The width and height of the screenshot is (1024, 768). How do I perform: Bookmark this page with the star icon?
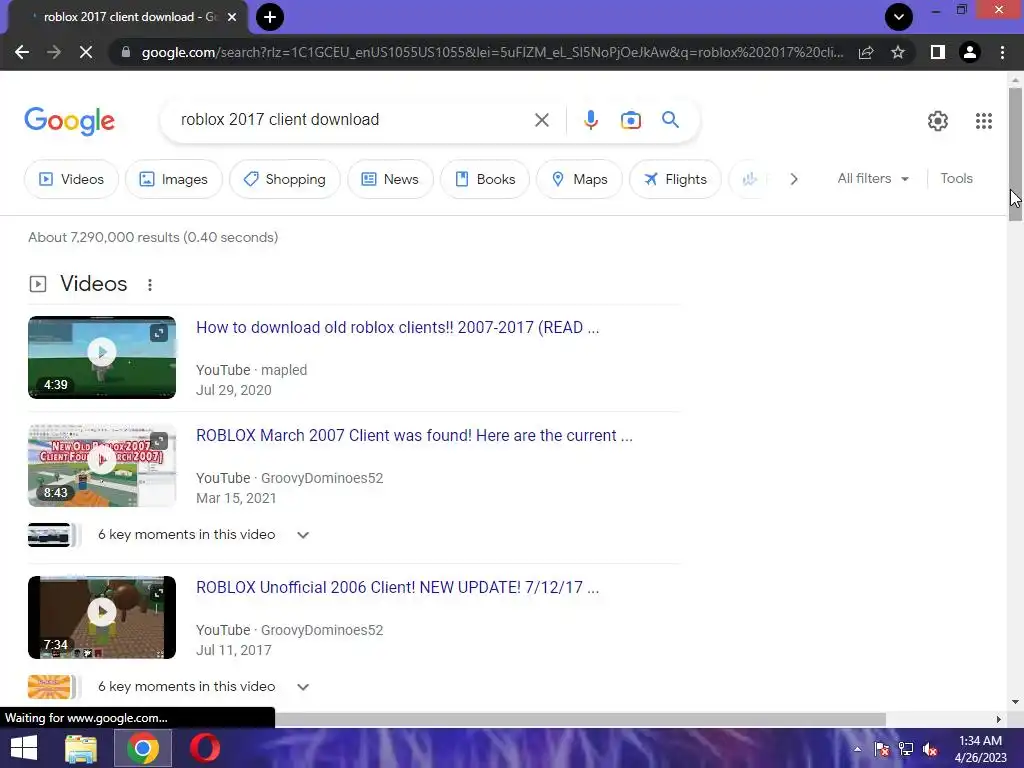[x=898, y=52]
